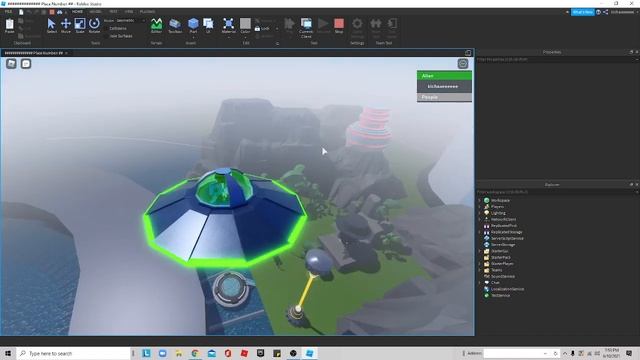Viewport: 640px width, 360px height.
Task: Switch to the TEST ribbon tab
Action: tap(113, 12)
